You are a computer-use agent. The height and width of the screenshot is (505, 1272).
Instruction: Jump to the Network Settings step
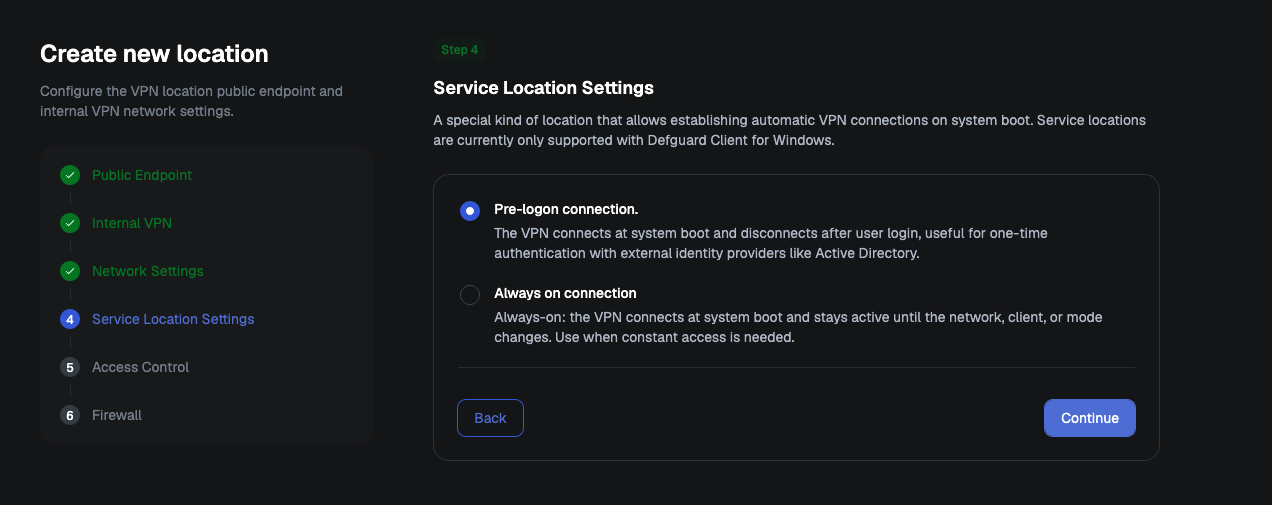click(148, 271)
